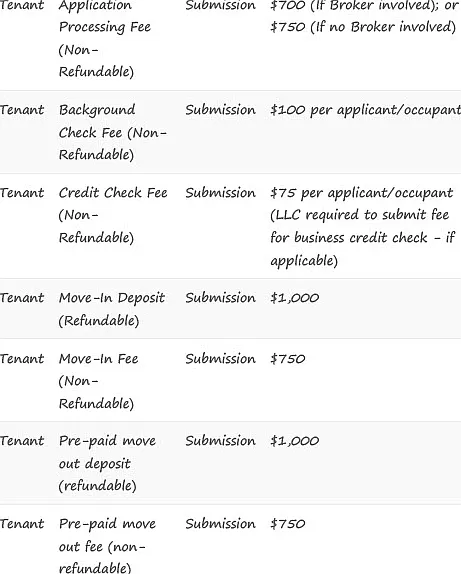Click Tenant in the Background Check row
The image size is (461, 574).
[22, 110]
